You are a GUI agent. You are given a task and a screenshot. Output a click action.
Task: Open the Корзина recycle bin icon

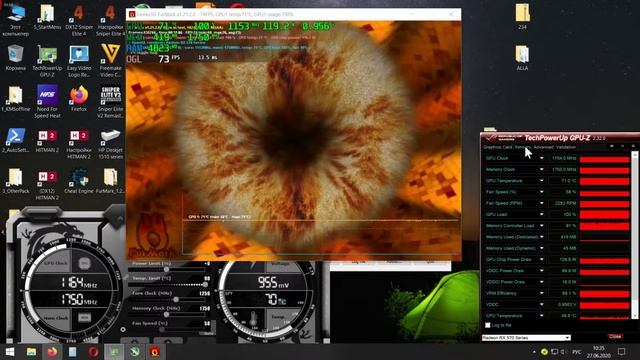click(16, 58)
